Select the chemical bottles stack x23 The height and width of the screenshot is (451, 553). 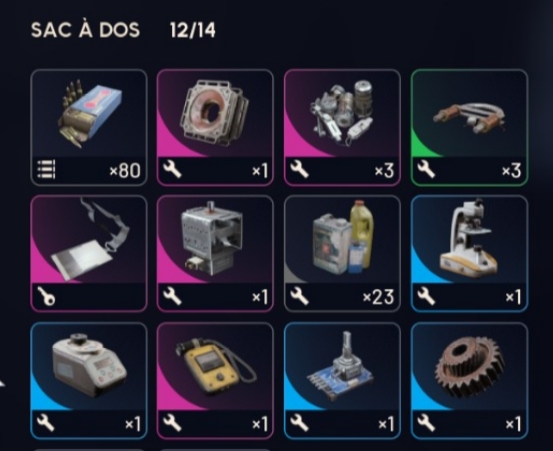click(342, 254)
